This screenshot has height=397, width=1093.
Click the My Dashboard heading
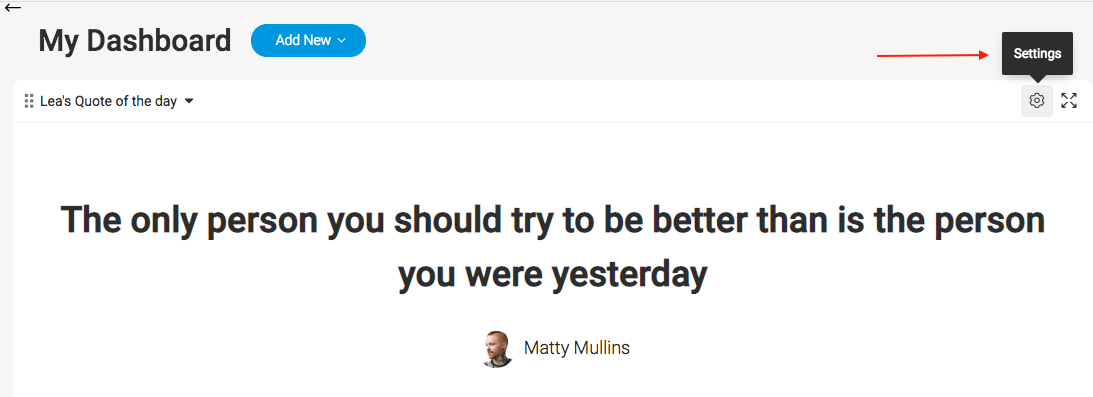135,41
